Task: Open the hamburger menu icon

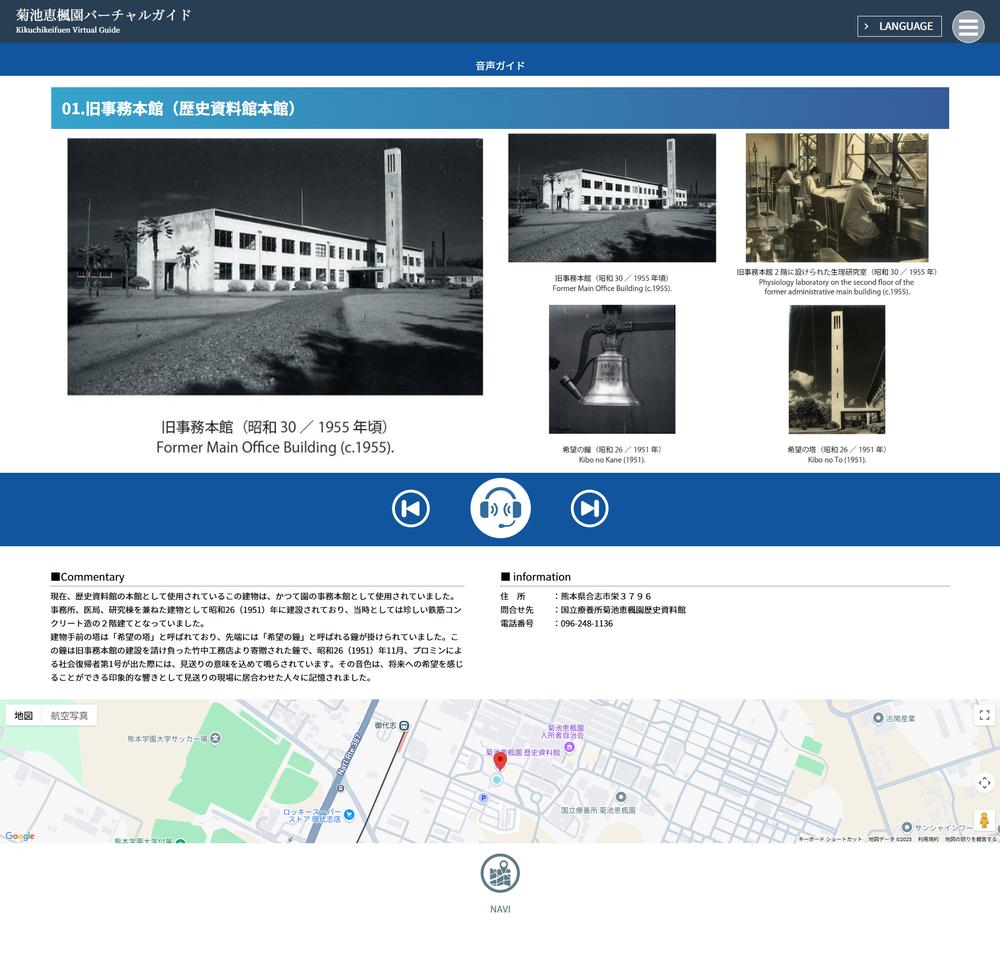Action: click(x=967, y=27)
